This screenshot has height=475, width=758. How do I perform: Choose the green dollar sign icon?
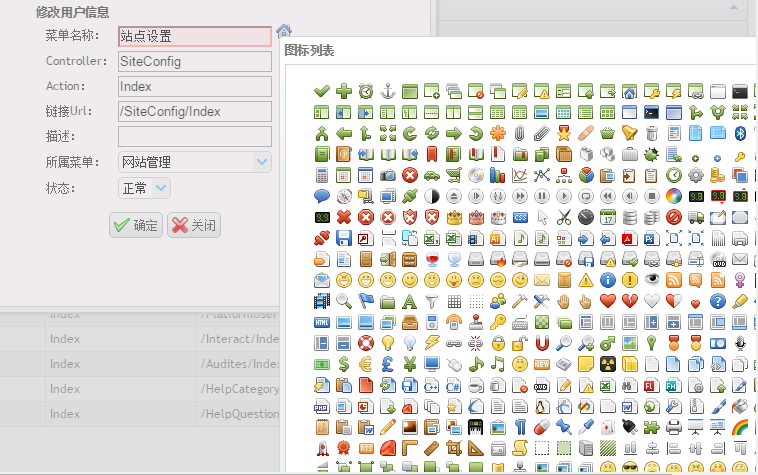(x=344, y=364)
